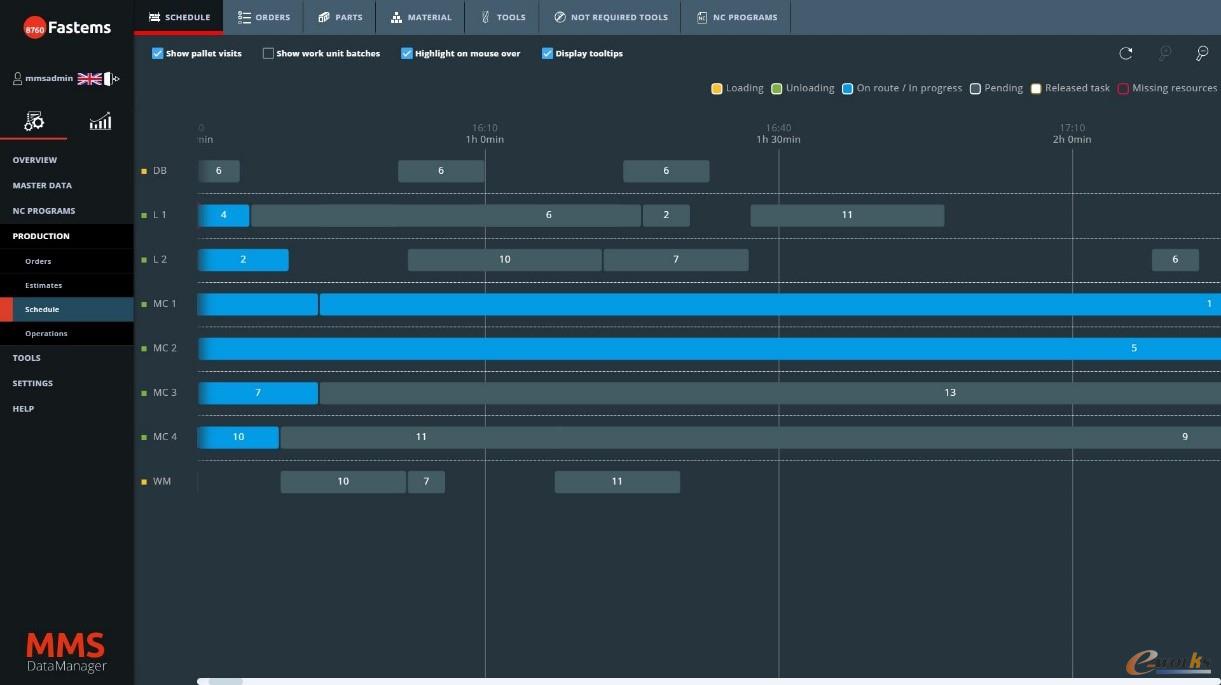The width and height of the screenshot is (1221, 685).
Task: Disable Highlight on mouse over
Action: pyautogui.click(x=407, y=53)
